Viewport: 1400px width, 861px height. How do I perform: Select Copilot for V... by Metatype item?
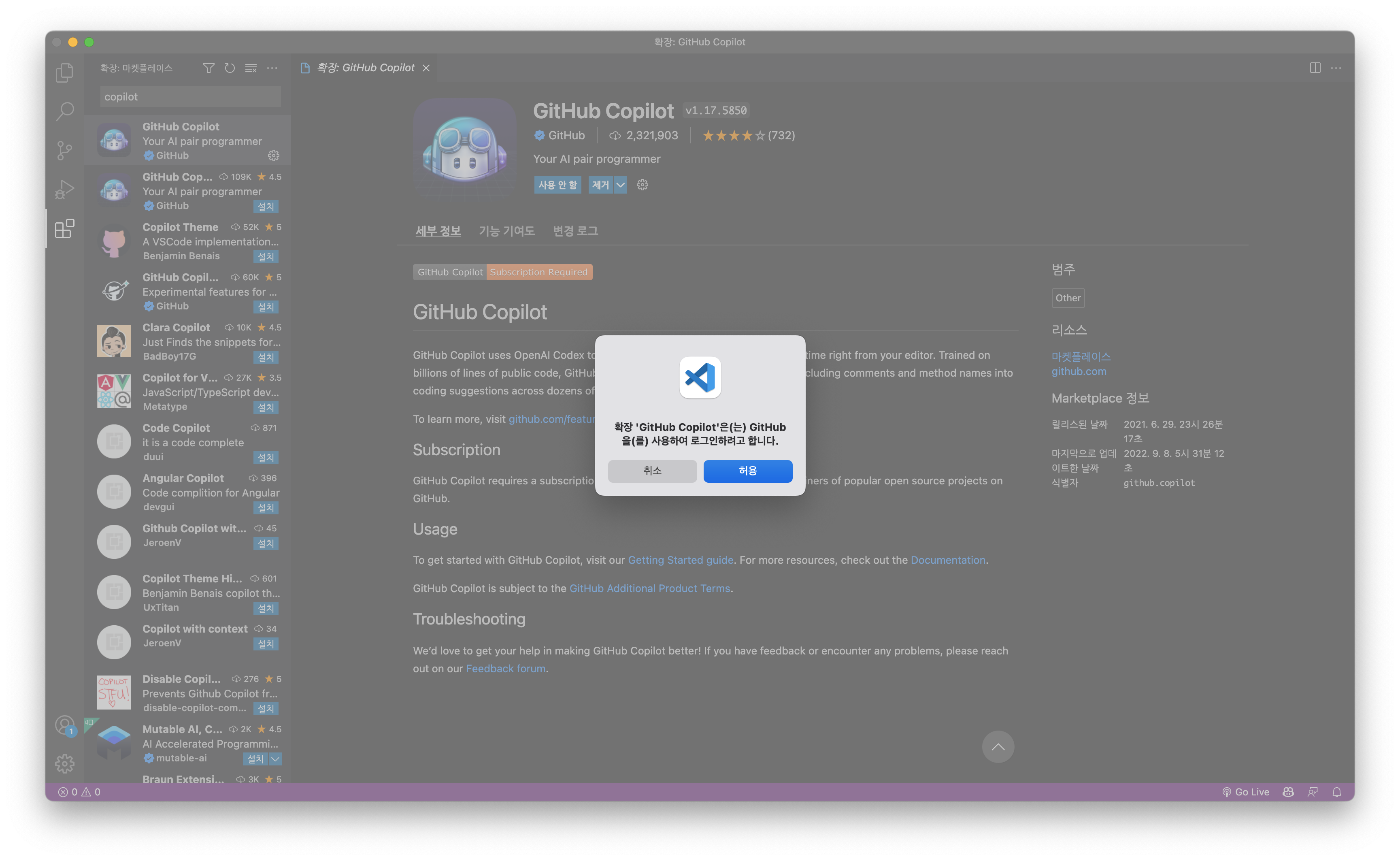click(x=188, y=391)
